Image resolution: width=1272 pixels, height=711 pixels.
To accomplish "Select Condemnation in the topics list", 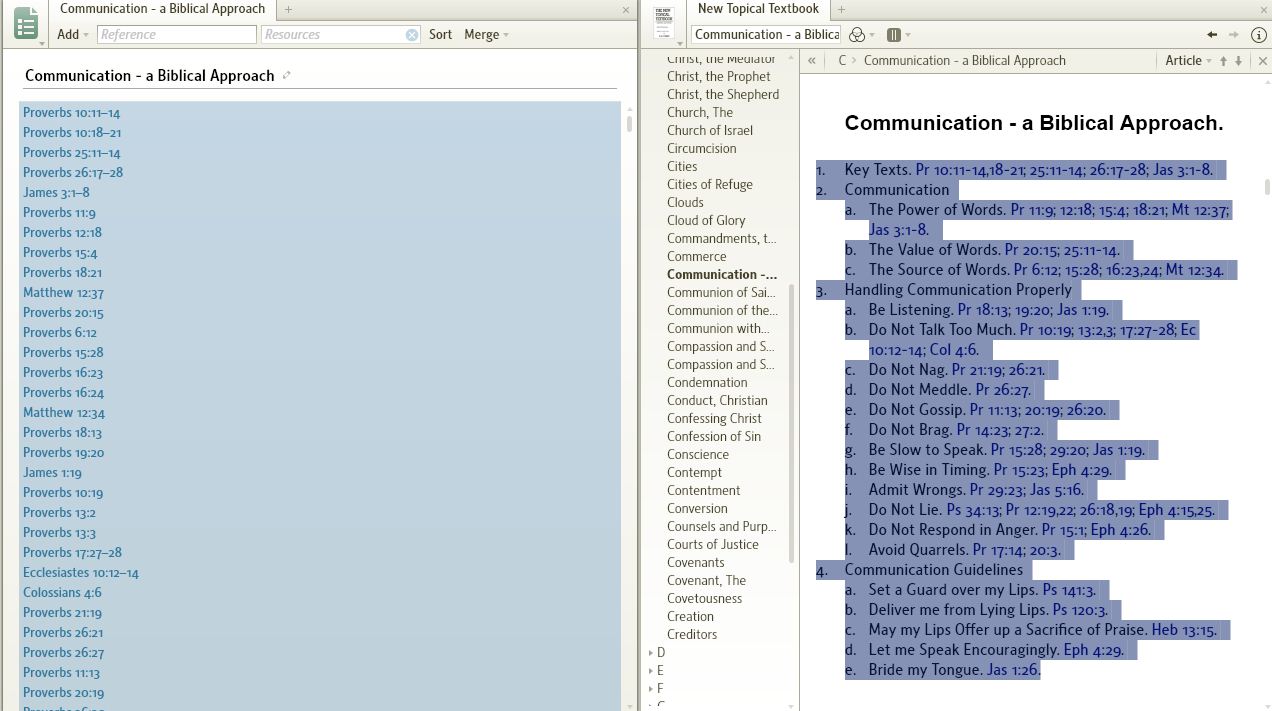I will [707, 382].
